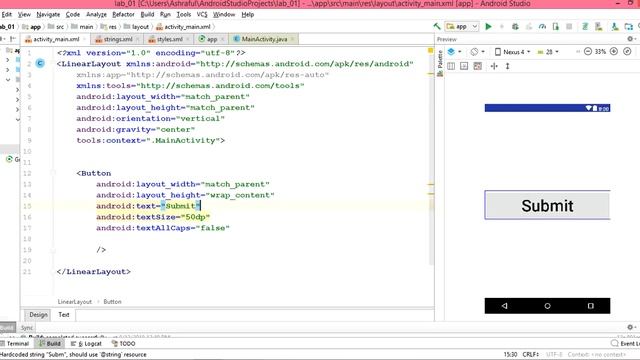Open the AVD Manager icon
The height and width of the screenshot is (360, 640).
coord(599,27)
